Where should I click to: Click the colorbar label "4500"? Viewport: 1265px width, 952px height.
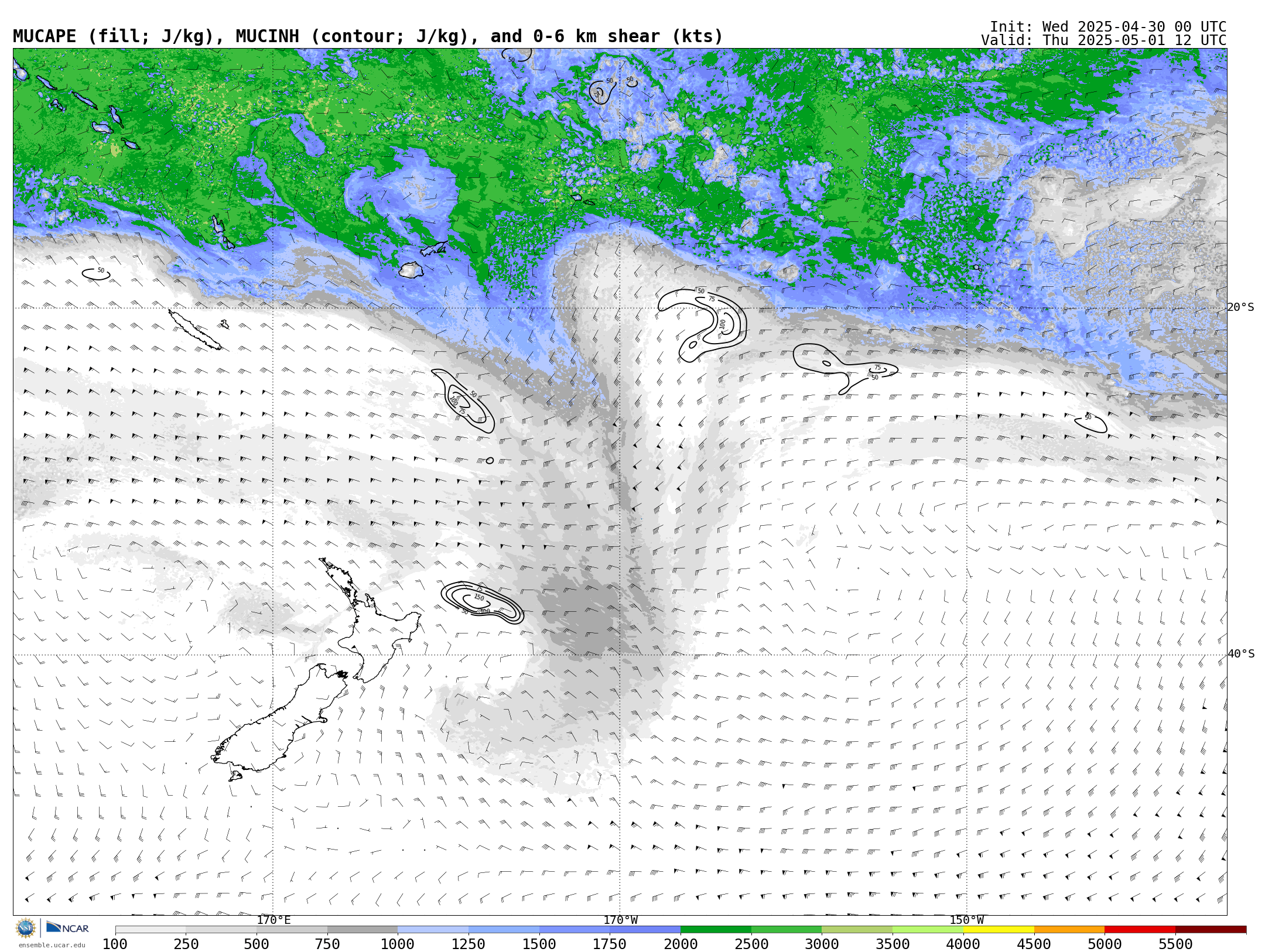1034,944
